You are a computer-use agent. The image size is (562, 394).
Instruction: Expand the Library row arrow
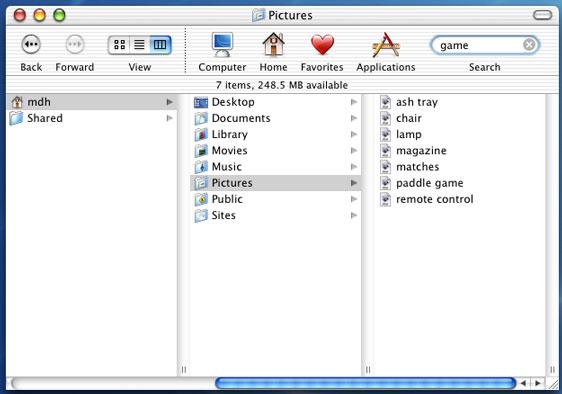[x=354, y=134]
